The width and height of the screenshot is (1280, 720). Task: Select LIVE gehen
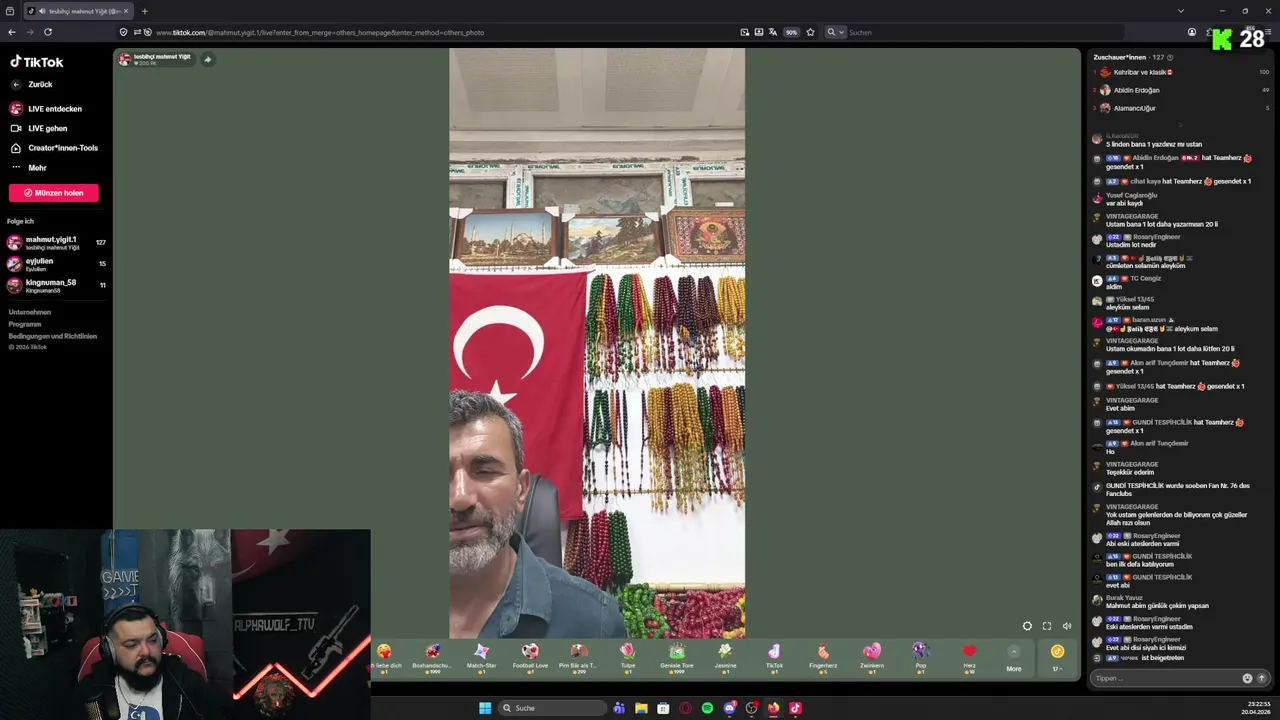39,128
